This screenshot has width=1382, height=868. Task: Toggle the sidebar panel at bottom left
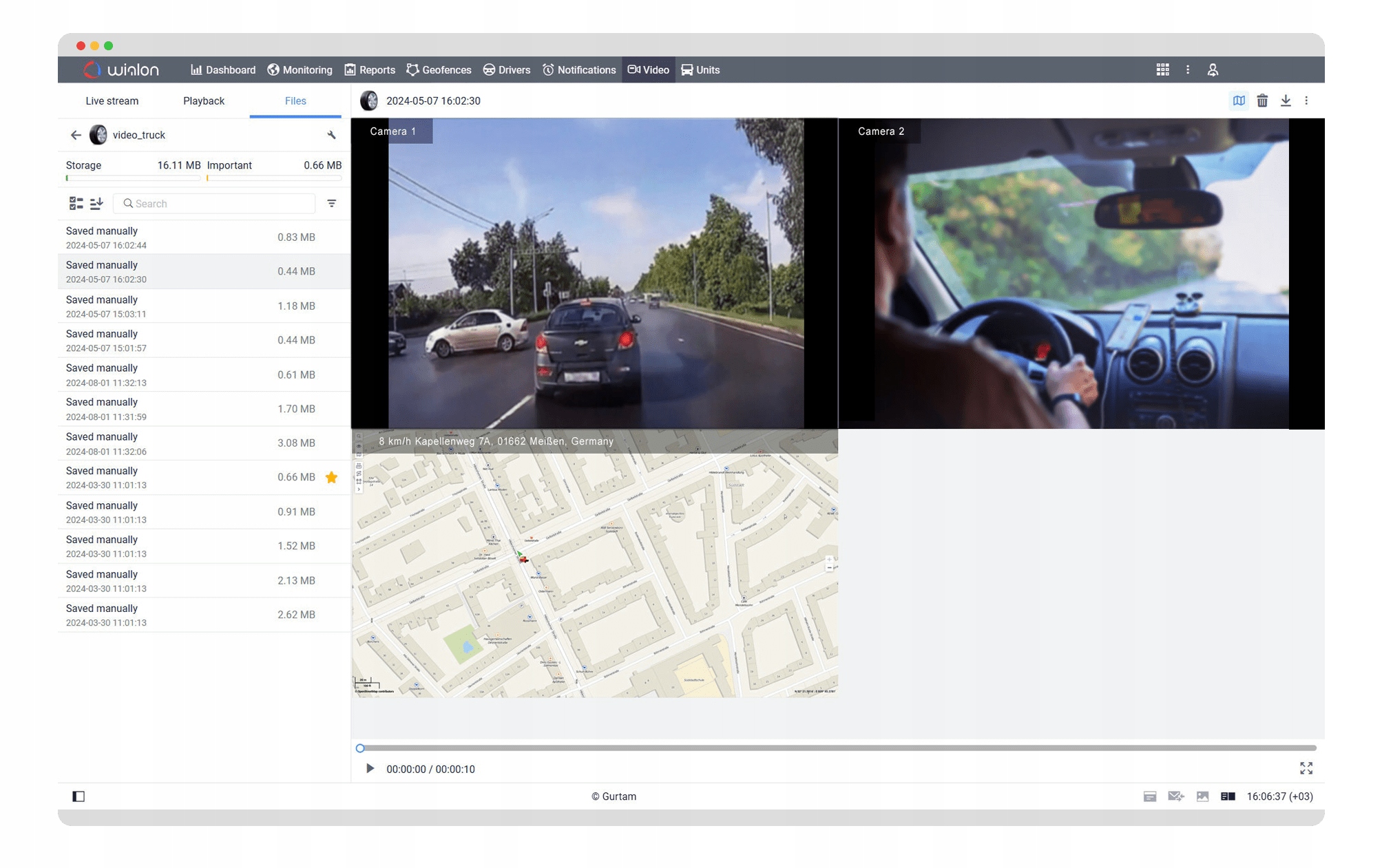tap(78, 796)
